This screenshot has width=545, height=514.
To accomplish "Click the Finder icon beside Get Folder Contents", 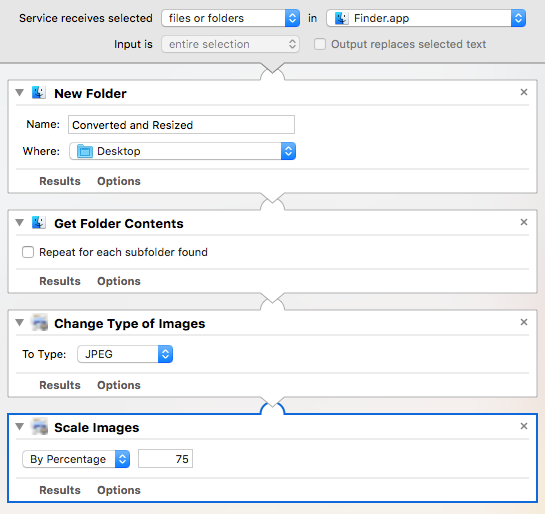I will pyautogui.click(x=39, y=223).
